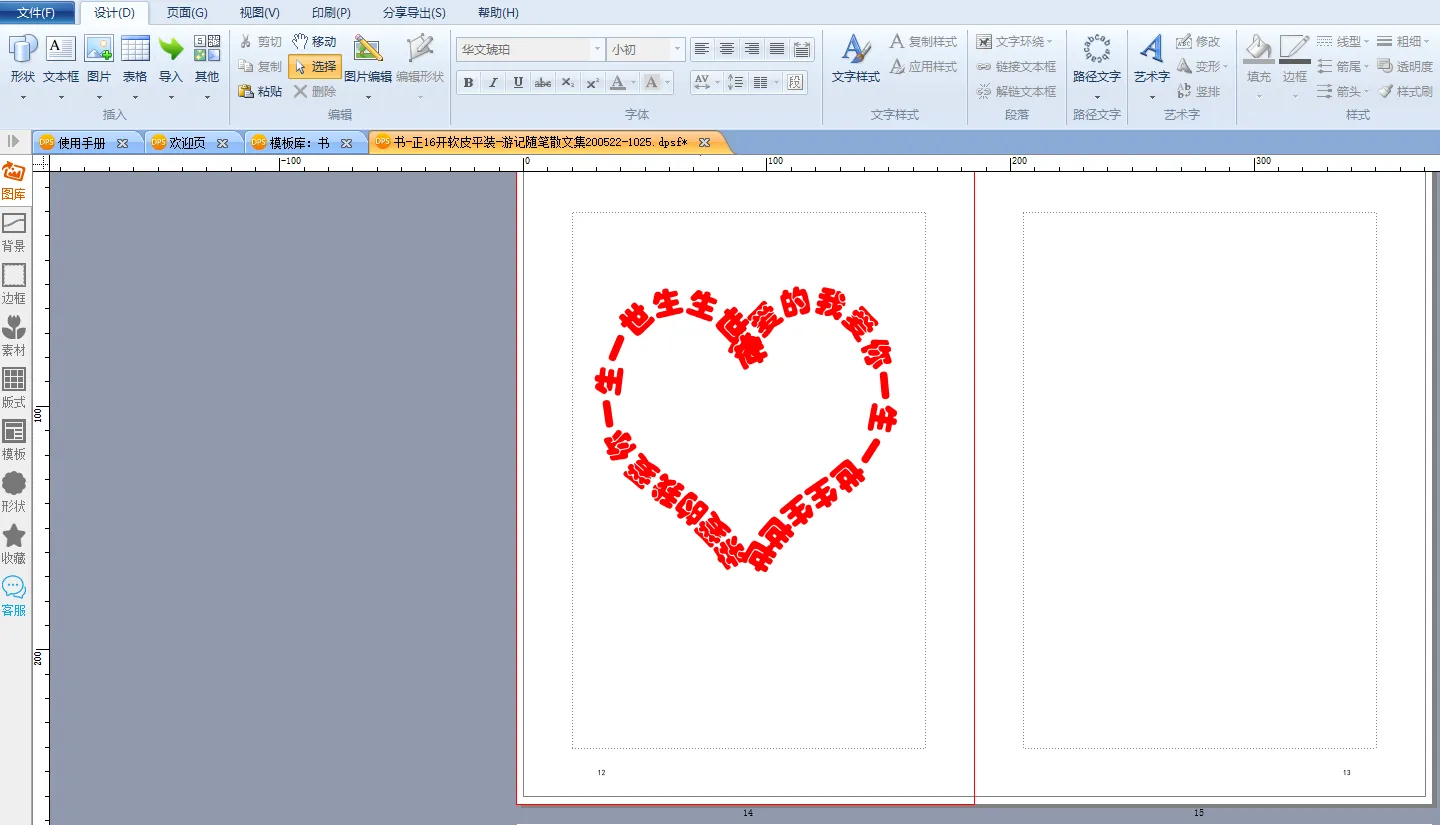1440x825 pixels.
Task: Select the 路径文字 path text tool
Action: [1097, 50]
